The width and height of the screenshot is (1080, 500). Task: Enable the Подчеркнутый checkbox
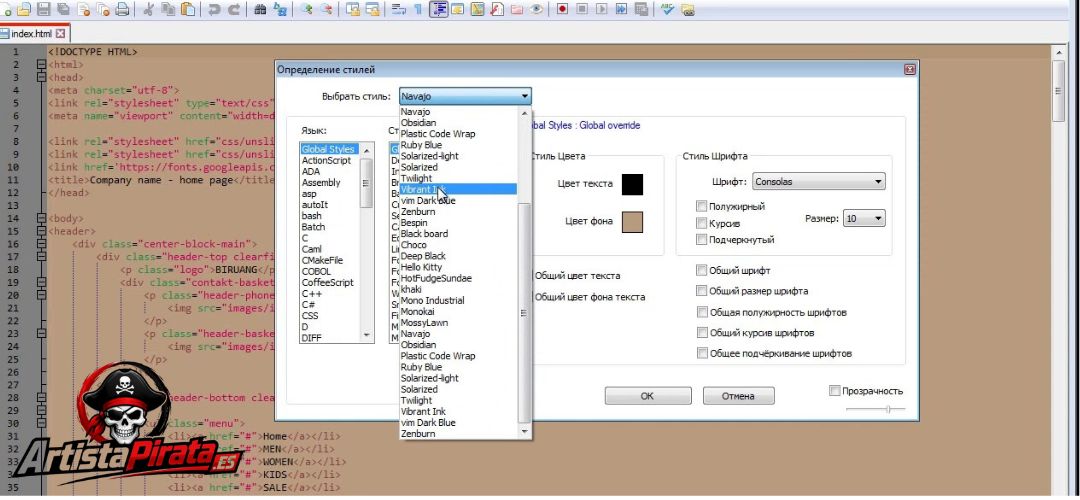click(701, 240)
